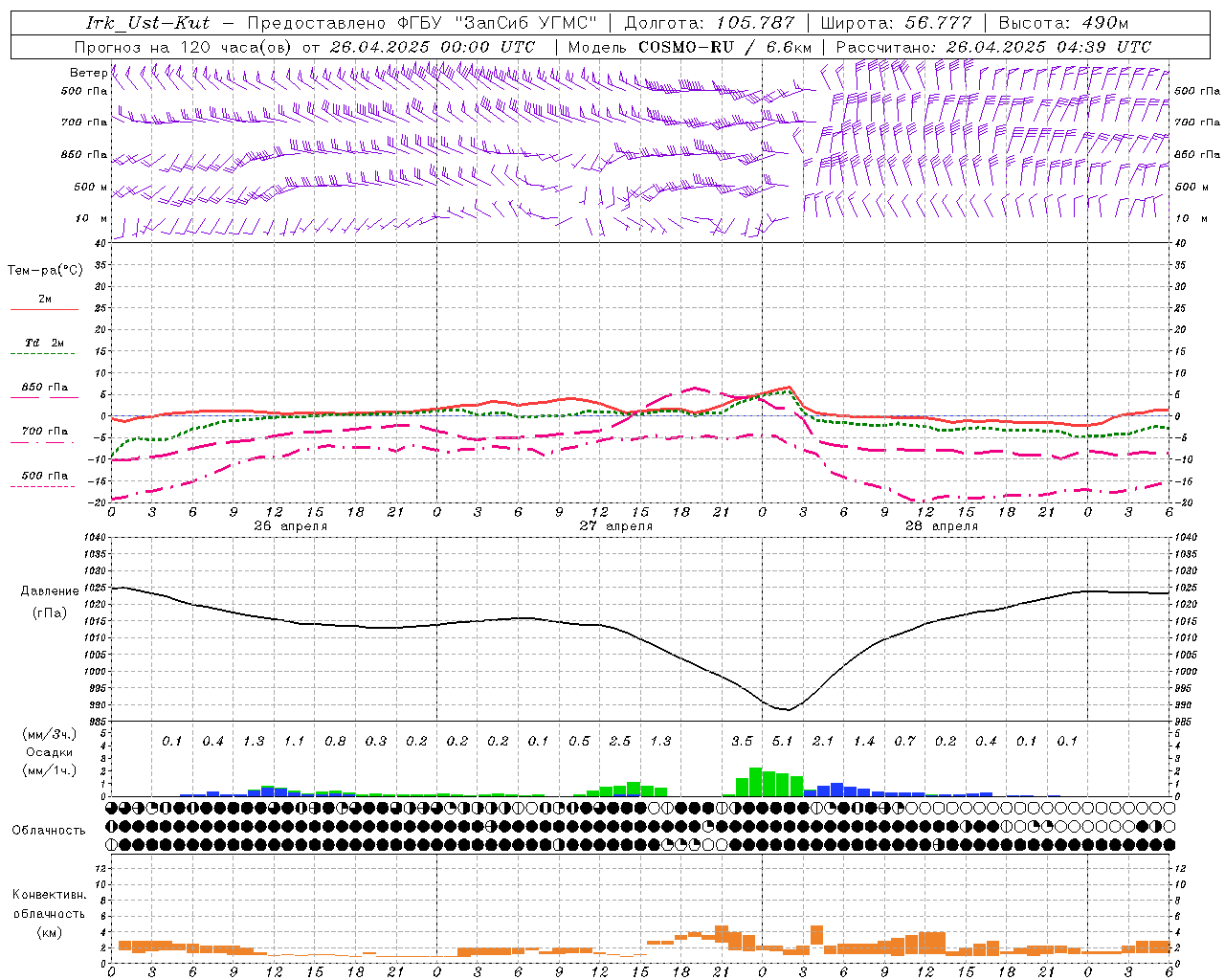
Task: Click the 'Давление' pressure label
Action: click(50, 591)
